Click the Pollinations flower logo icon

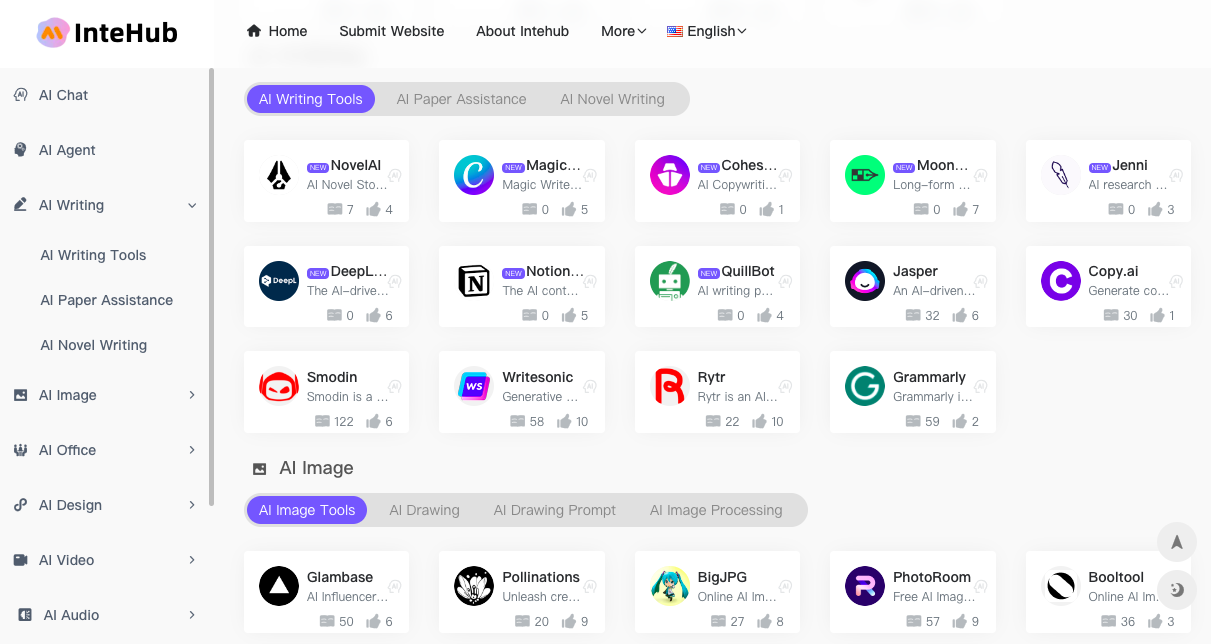pyautogui.click(x=474, y=587)
